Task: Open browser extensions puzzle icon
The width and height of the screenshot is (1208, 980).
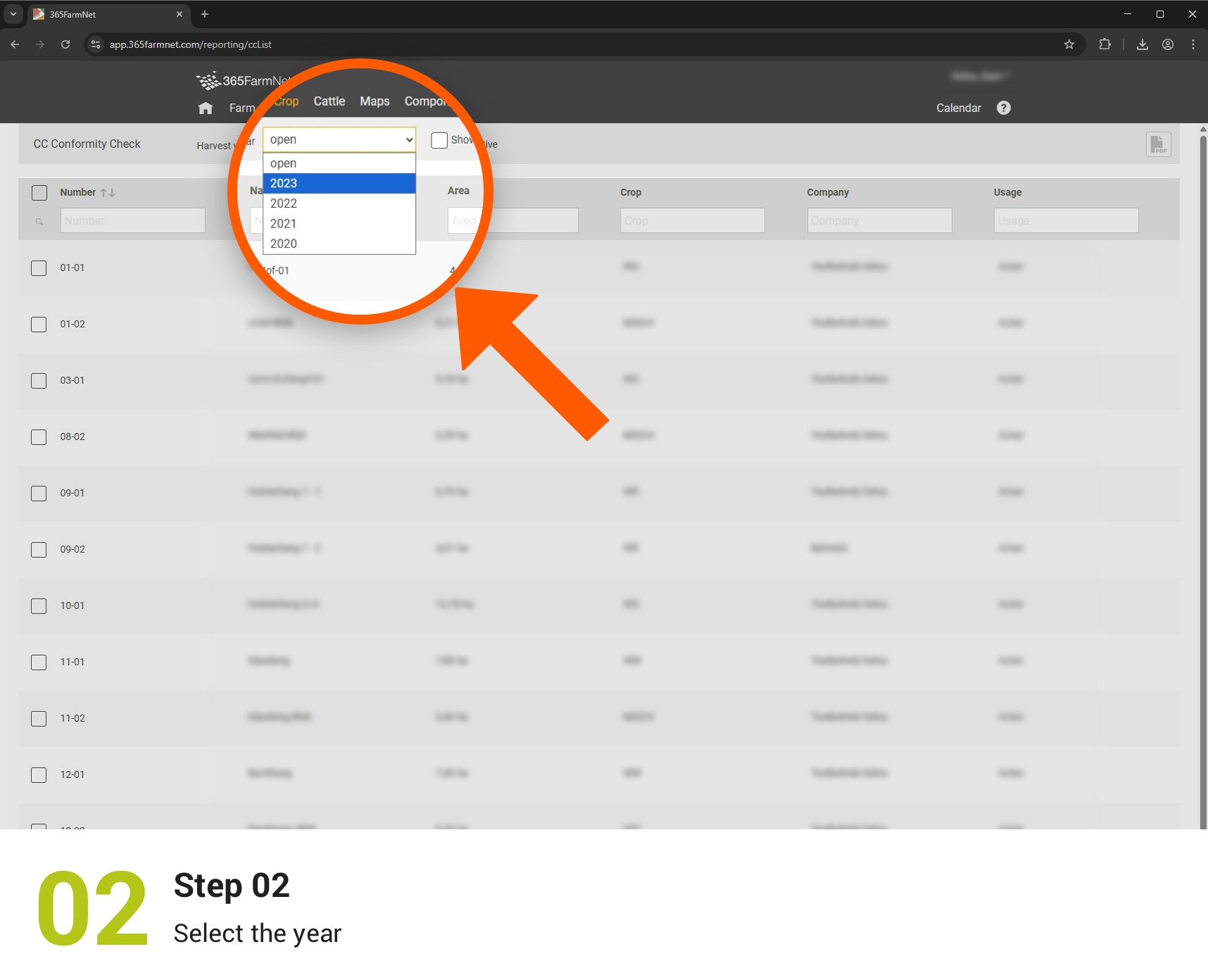Action: (1105, 44)
